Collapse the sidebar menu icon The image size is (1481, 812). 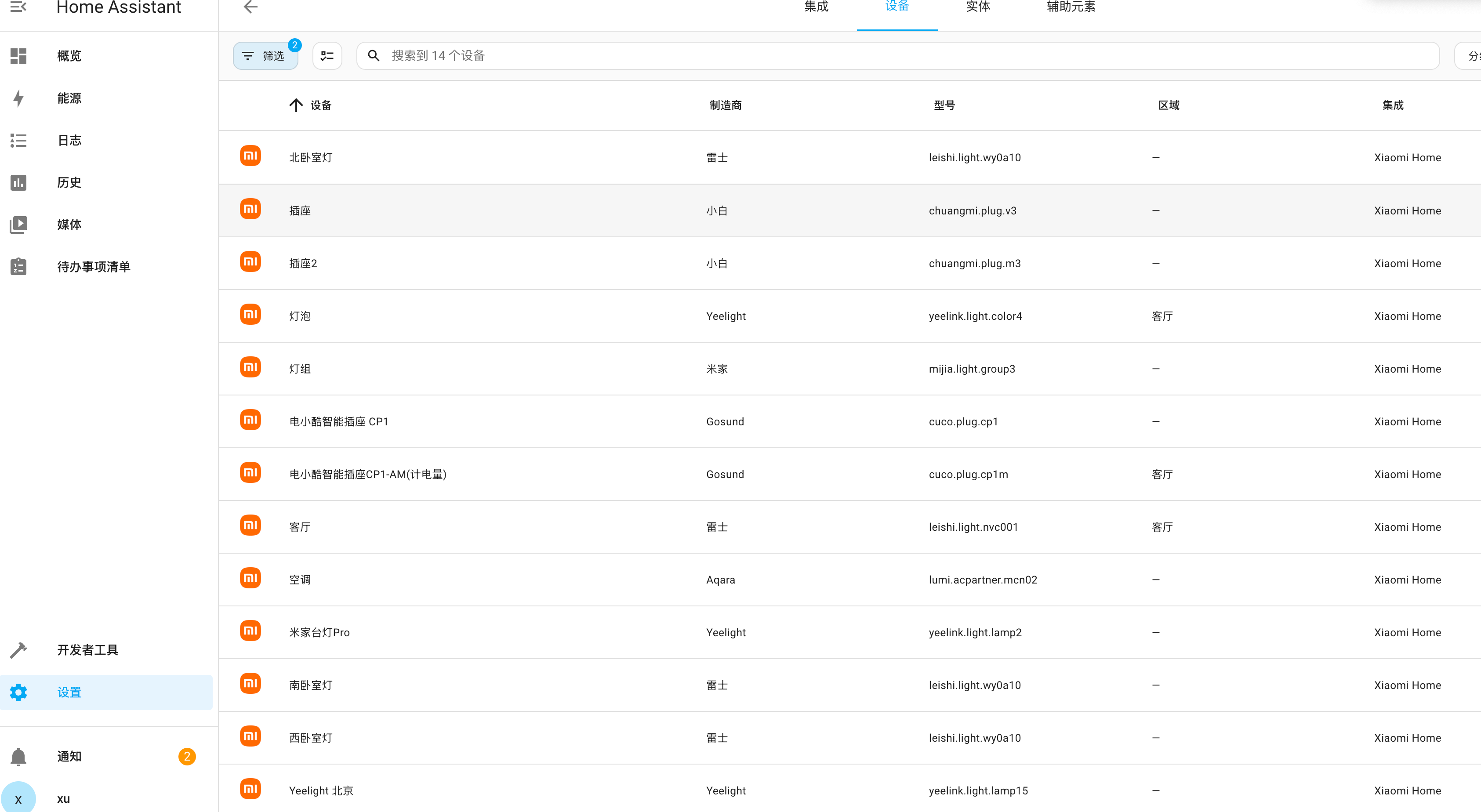point(18,7)
